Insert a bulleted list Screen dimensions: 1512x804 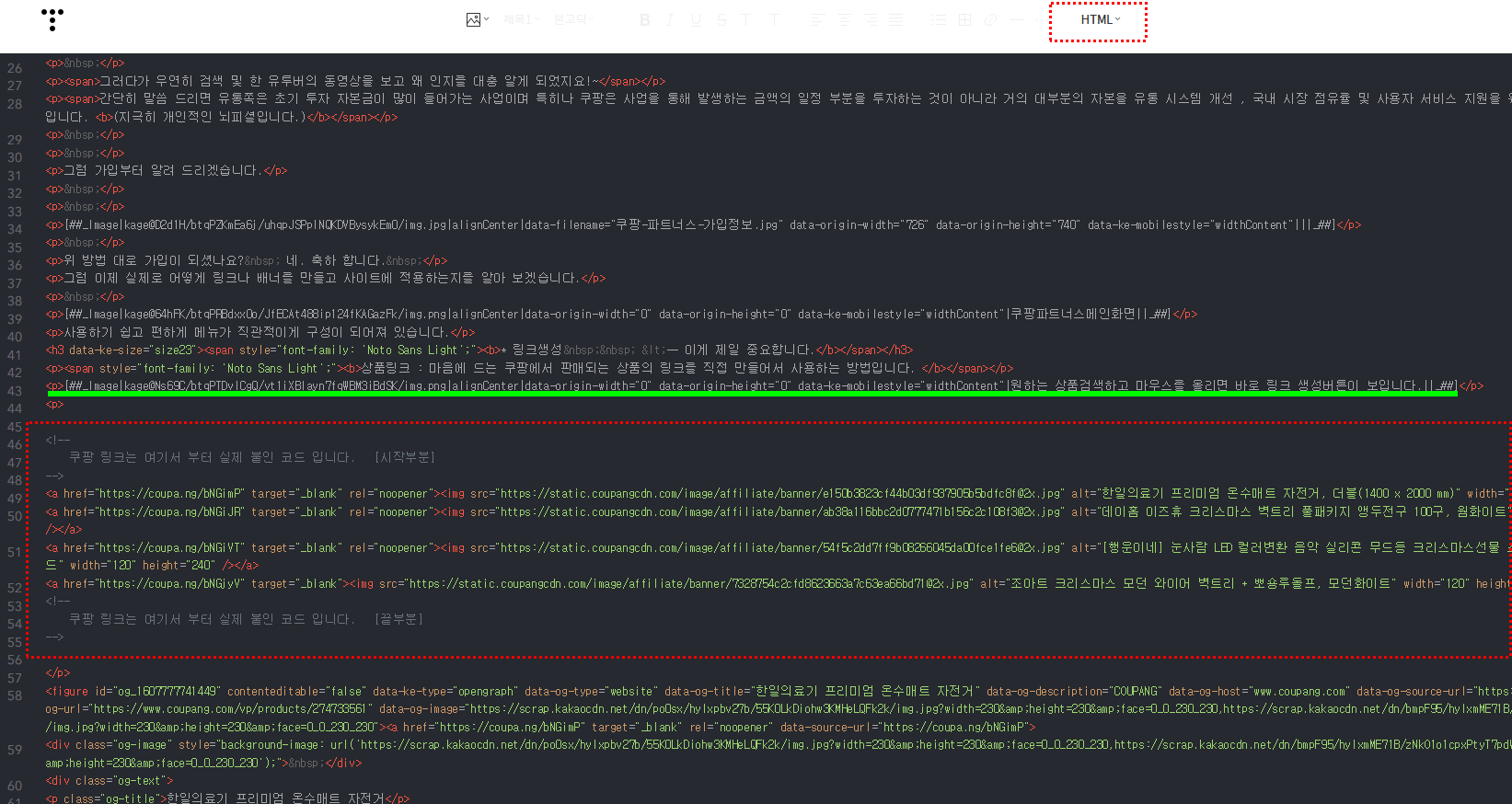click(939, 19)
